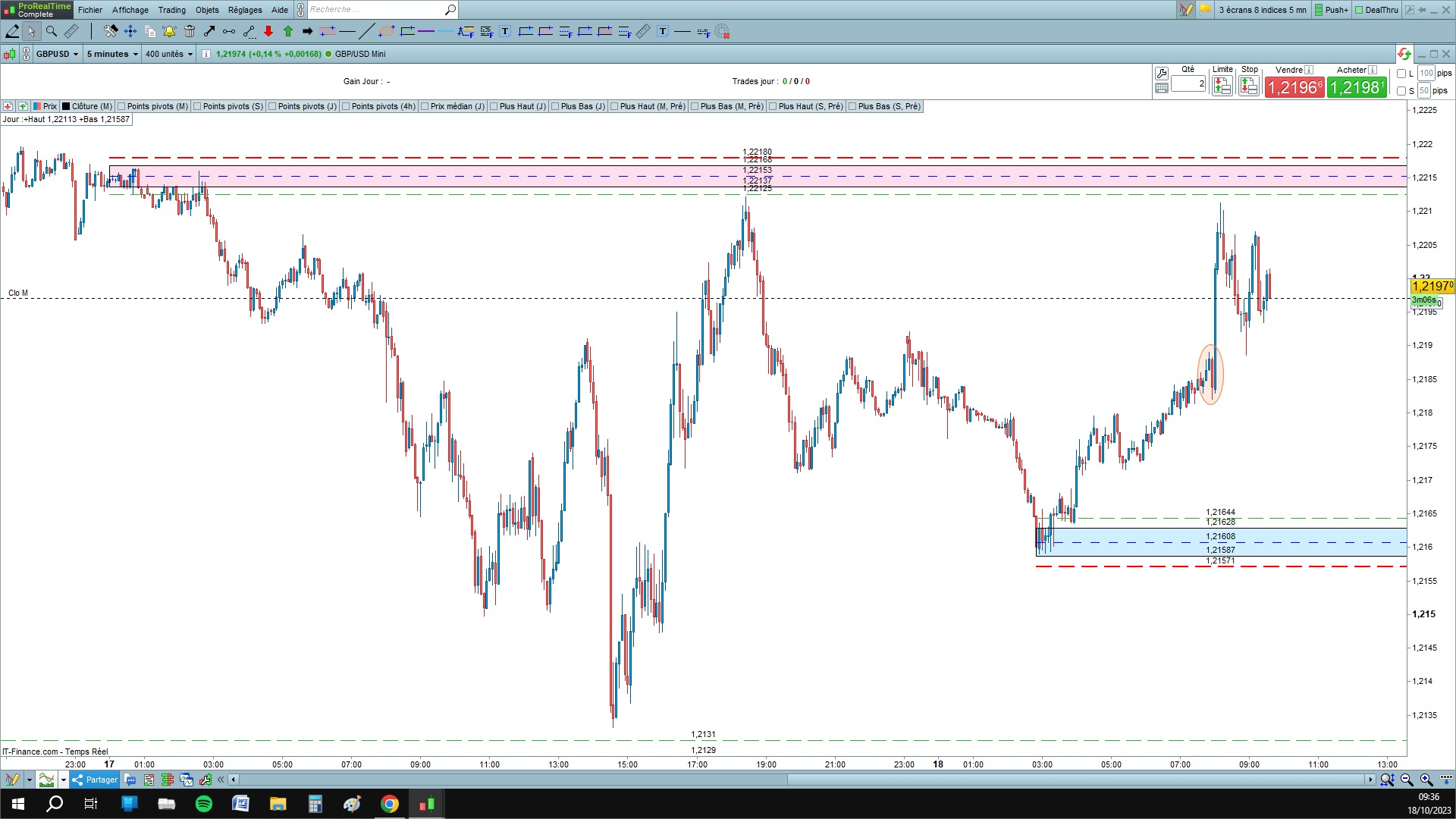Select the green up arrow tool

pos(288,32)
